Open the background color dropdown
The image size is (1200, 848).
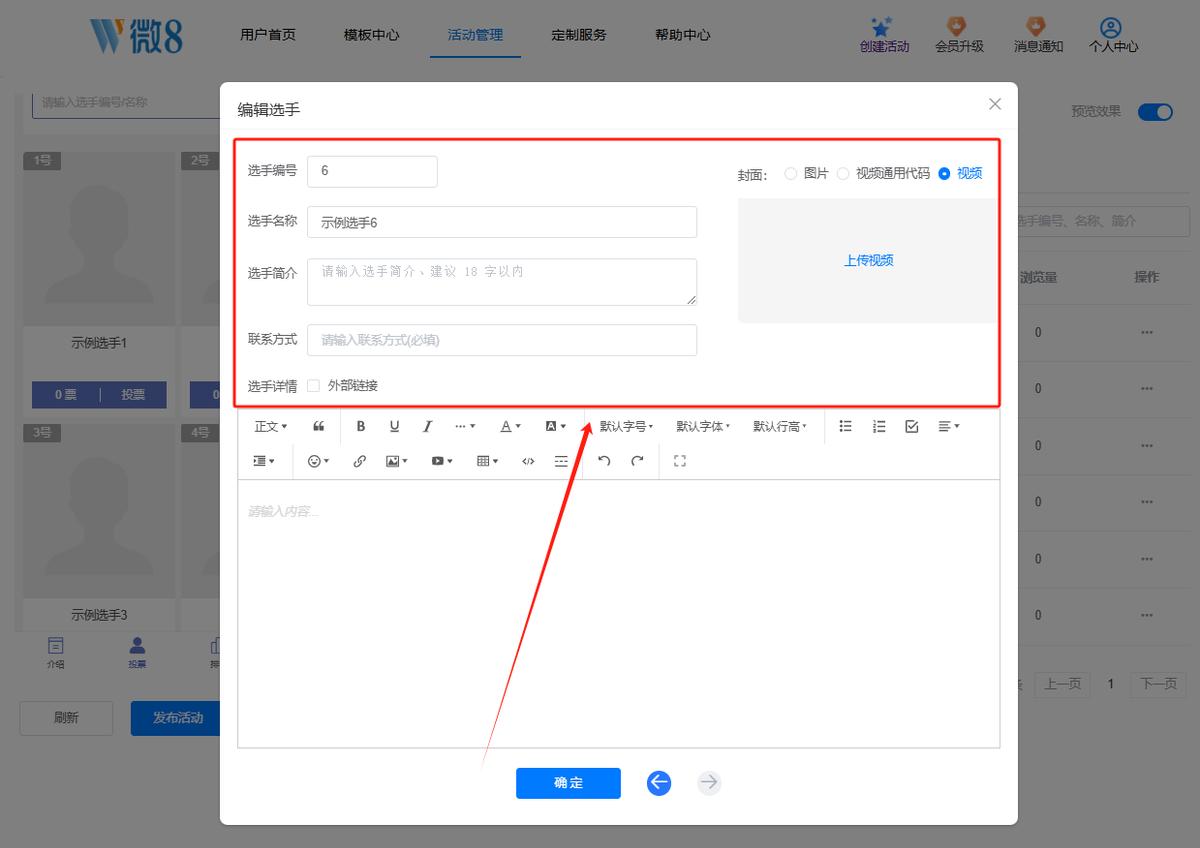[x=556, y=426]
